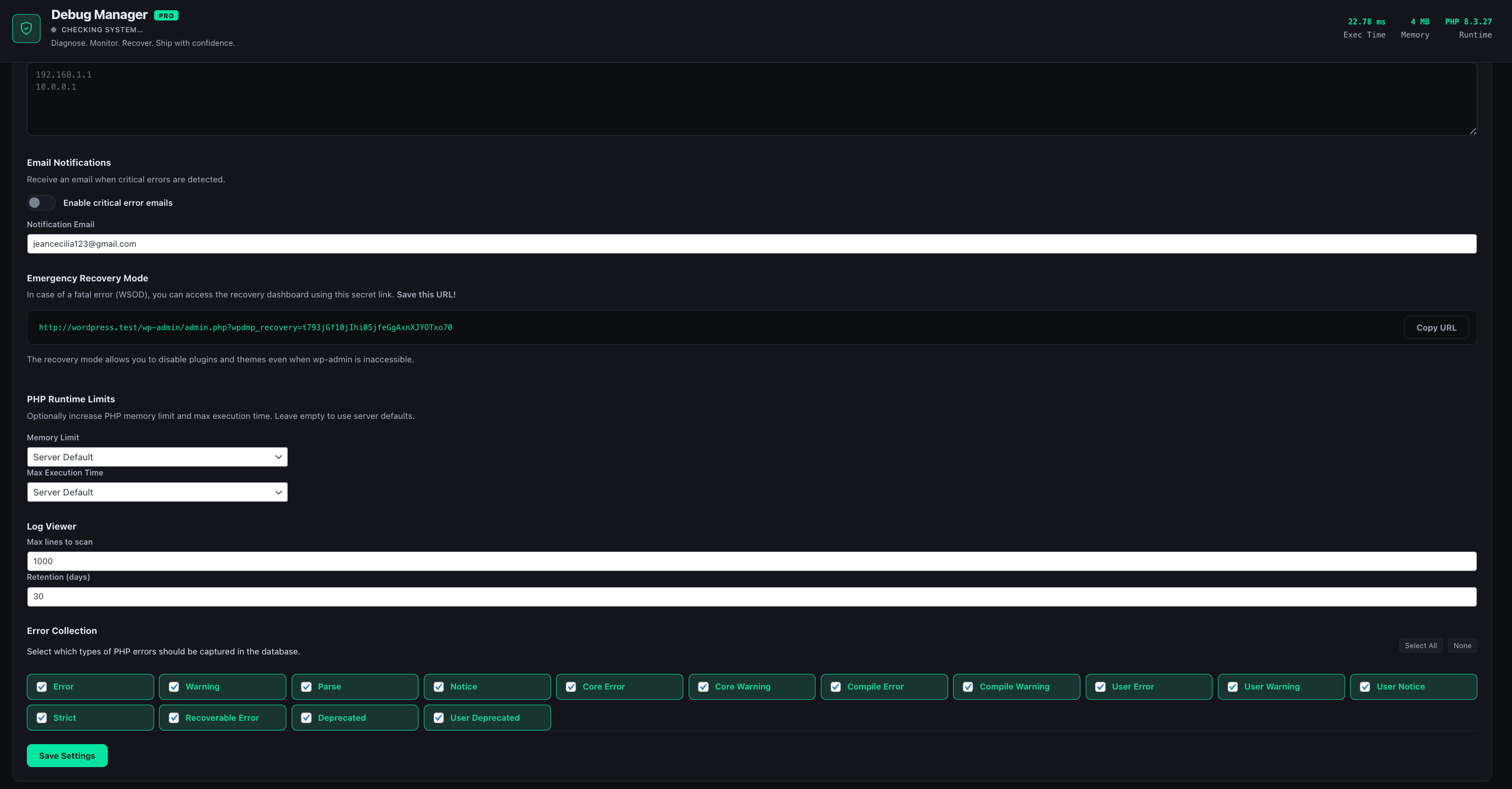Image resolution: width=1512 pixels, height=789 pixels.
Task: Uncheck the User Error checkbox
Action: click(1100, 687)
